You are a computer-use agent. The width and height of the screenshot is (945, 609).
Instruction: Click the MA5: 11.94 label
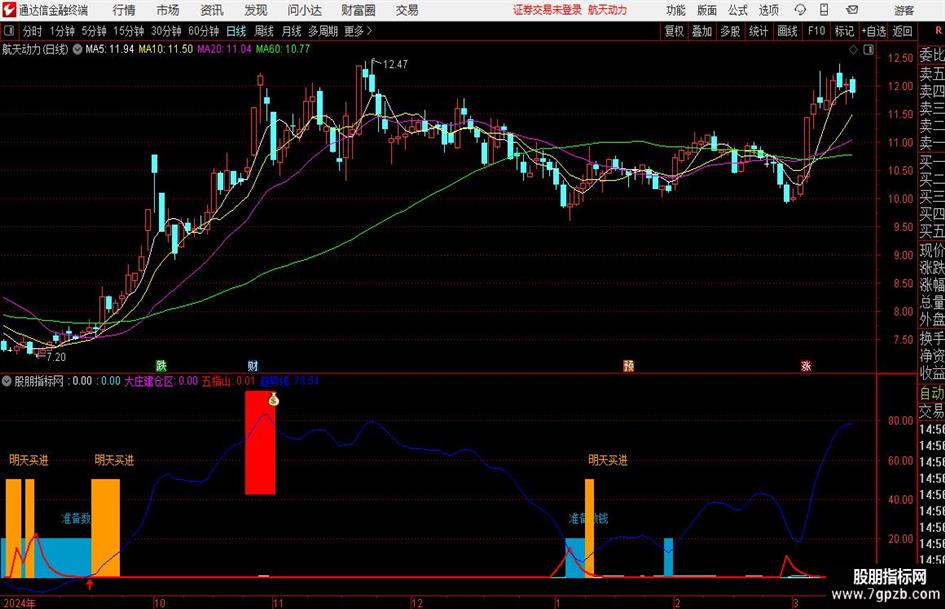(x=110, y=49)
